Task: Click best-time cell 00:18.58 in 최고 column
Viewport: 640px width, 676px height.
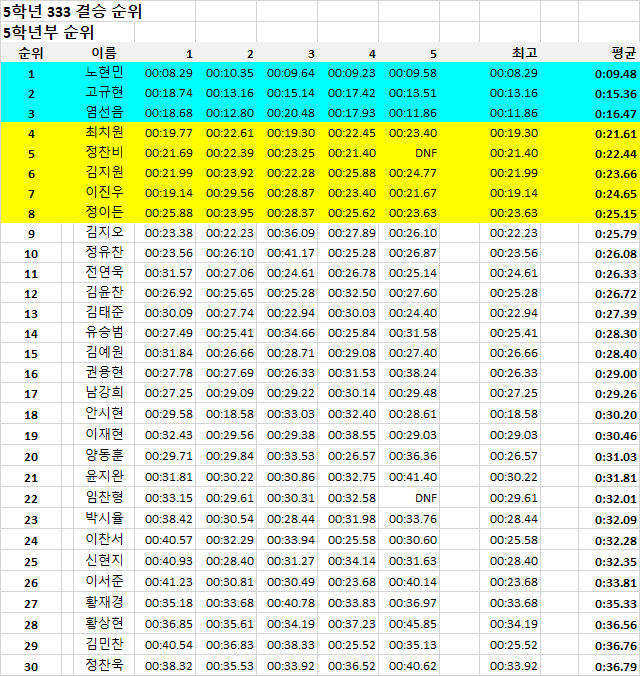Action: coord(514,414)
